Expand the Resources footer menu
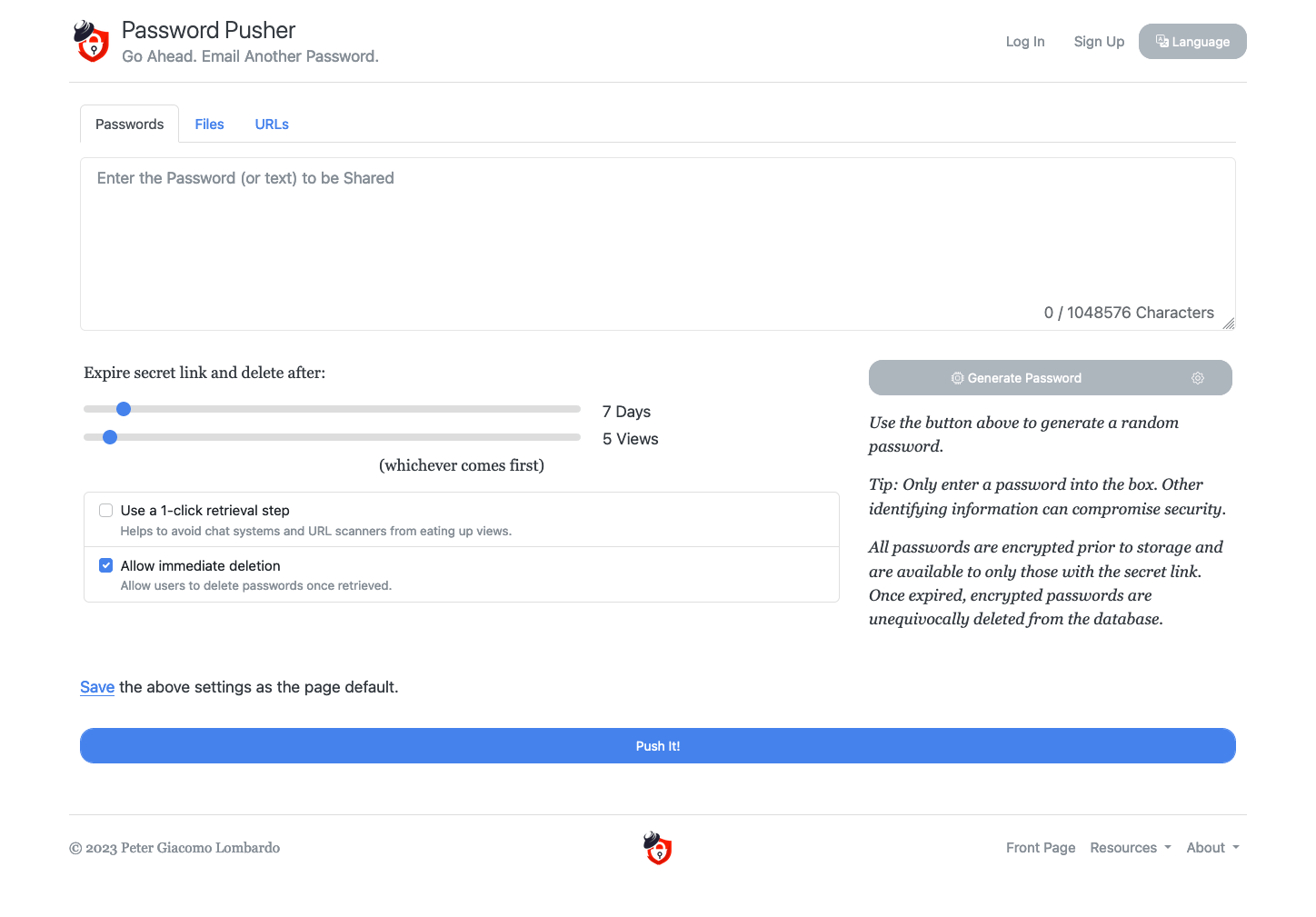Image resolution: width=1316 pixels, height=917 pixels. coord(1131,848)
